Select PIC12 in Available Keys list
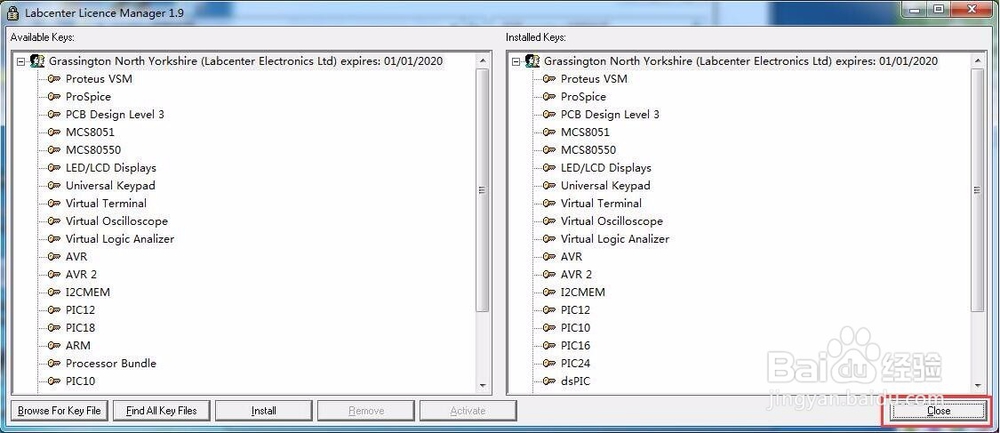 tap(80, 310)
